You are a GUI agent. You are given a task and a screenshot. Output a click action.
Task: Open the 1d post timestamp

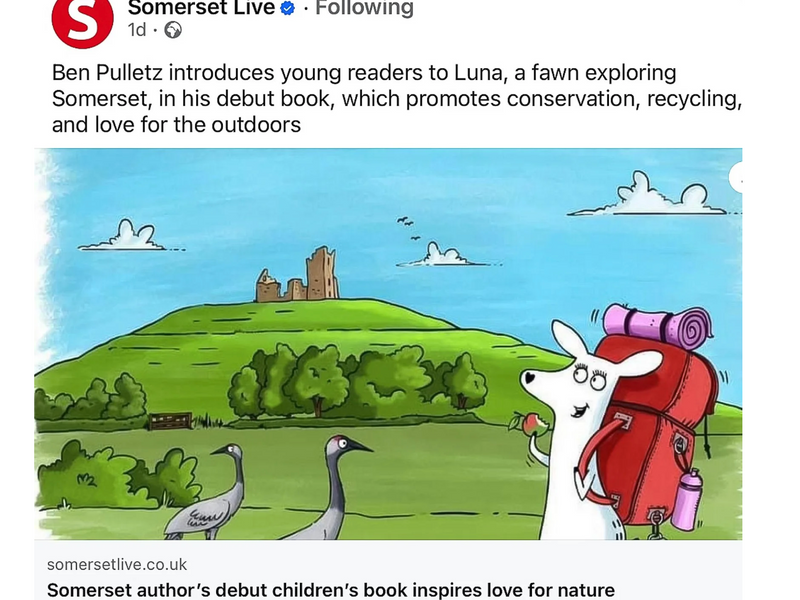click(137, 30)
